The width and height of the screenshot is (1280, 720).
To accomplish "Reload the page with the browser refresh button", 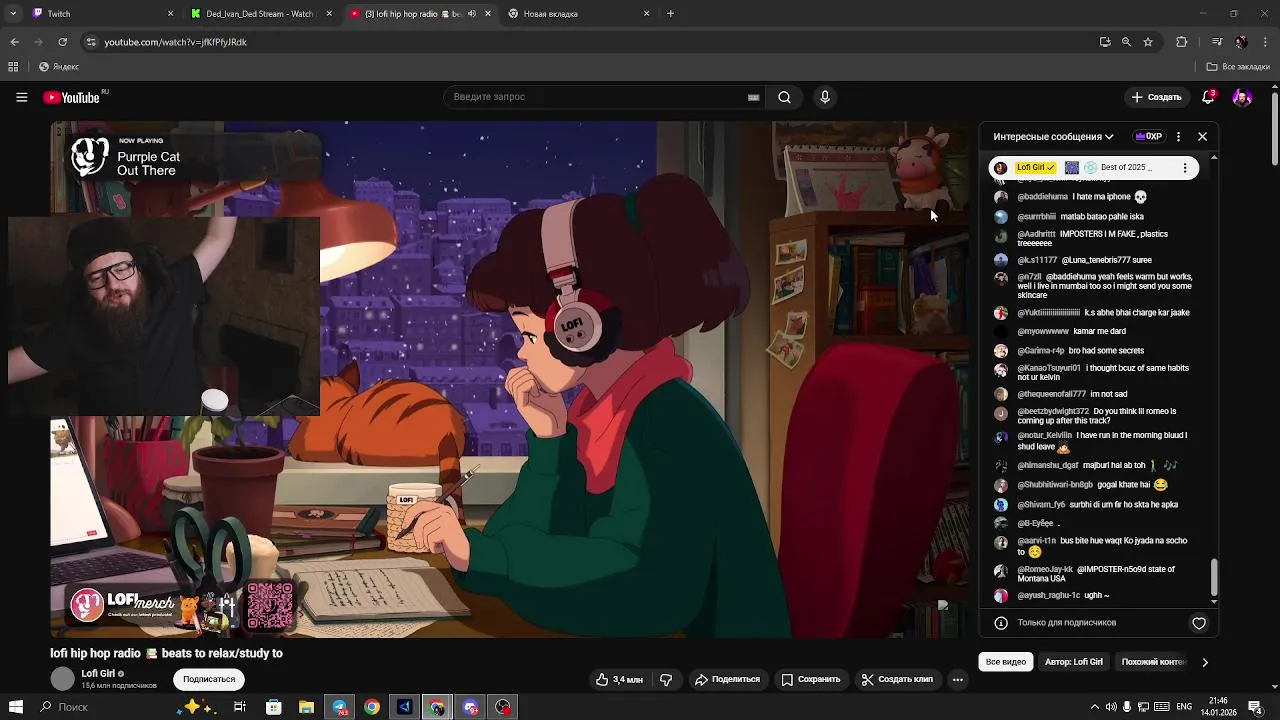I will [62, 42].
